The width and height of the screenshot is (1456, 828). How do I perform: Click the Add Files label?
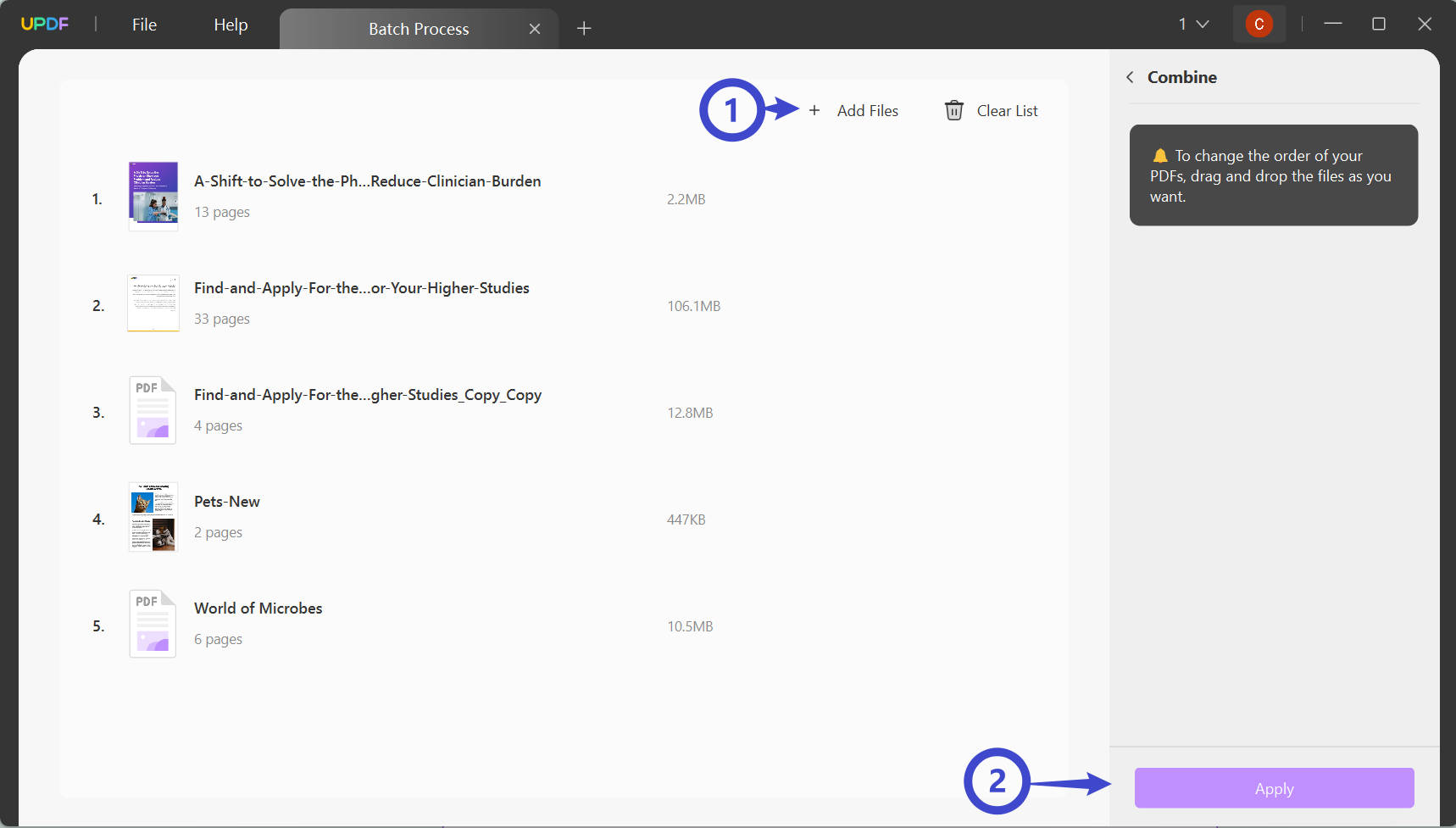[868, 110]
